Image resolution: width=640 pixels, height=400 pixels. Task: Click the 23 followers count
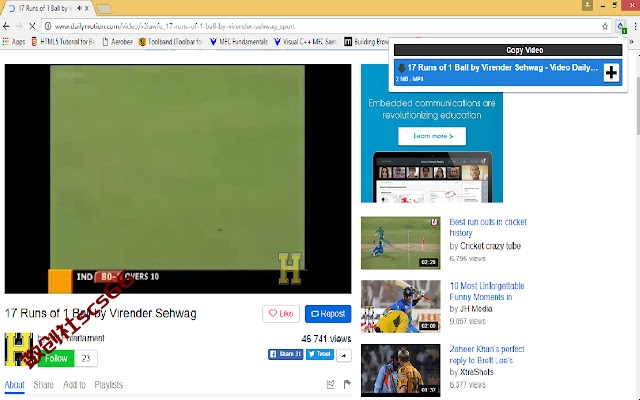[x=86, y=358]
